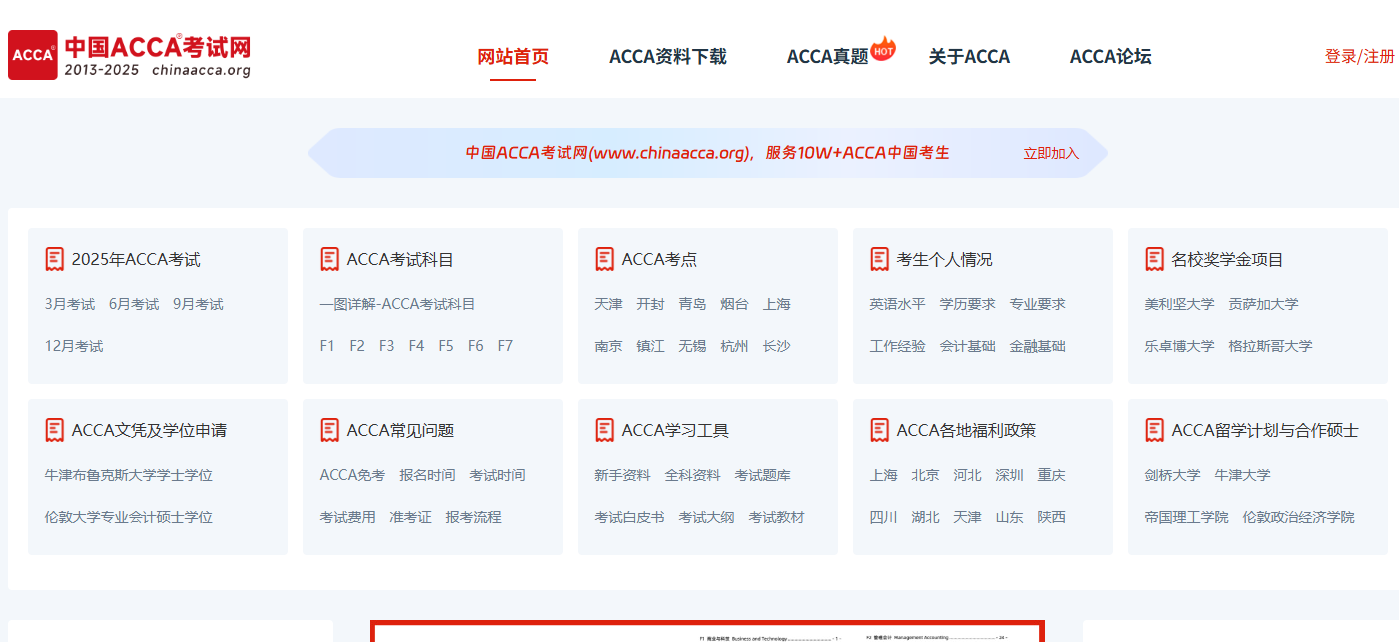Click the HOT flame badge on ACCA真题
The image size is (1399, 642).
coord(882,46)
